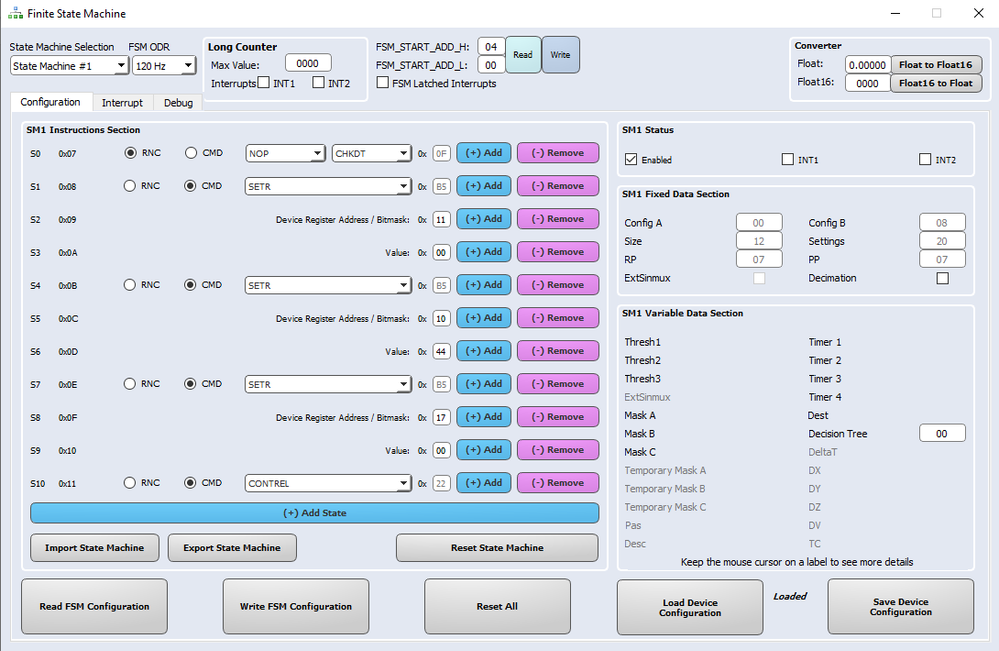Image resolution: width=999 pixels, height=651 pixels.
Task: Click the Converter Float16 input field
Action: (x=868, y=83)
